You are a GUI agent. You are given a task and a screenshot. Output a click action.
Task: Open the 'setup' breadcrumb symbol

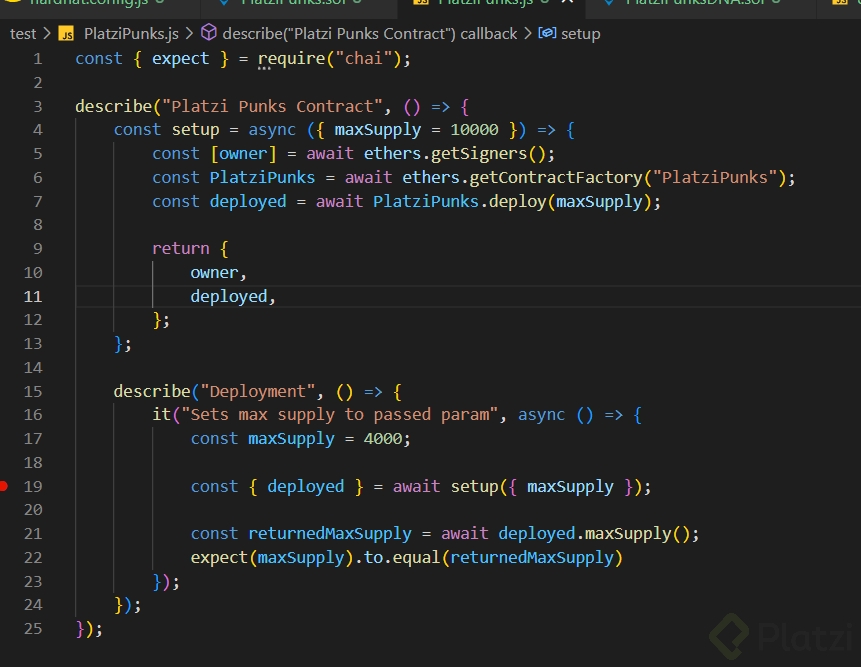click(580, 34)
